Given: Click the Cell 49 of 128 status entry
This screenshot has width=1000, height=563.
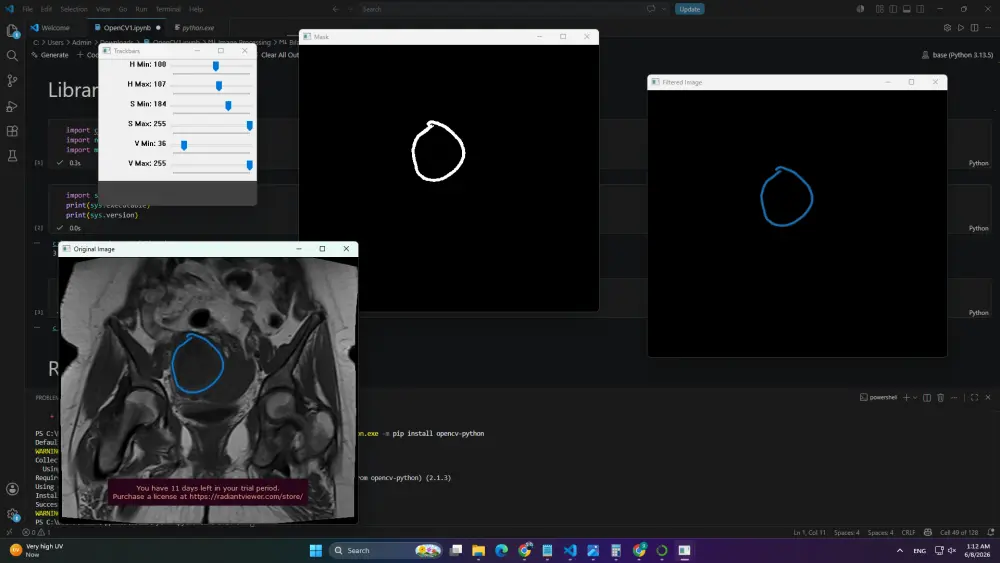Looking at the screenshot, I should [959, 532].
